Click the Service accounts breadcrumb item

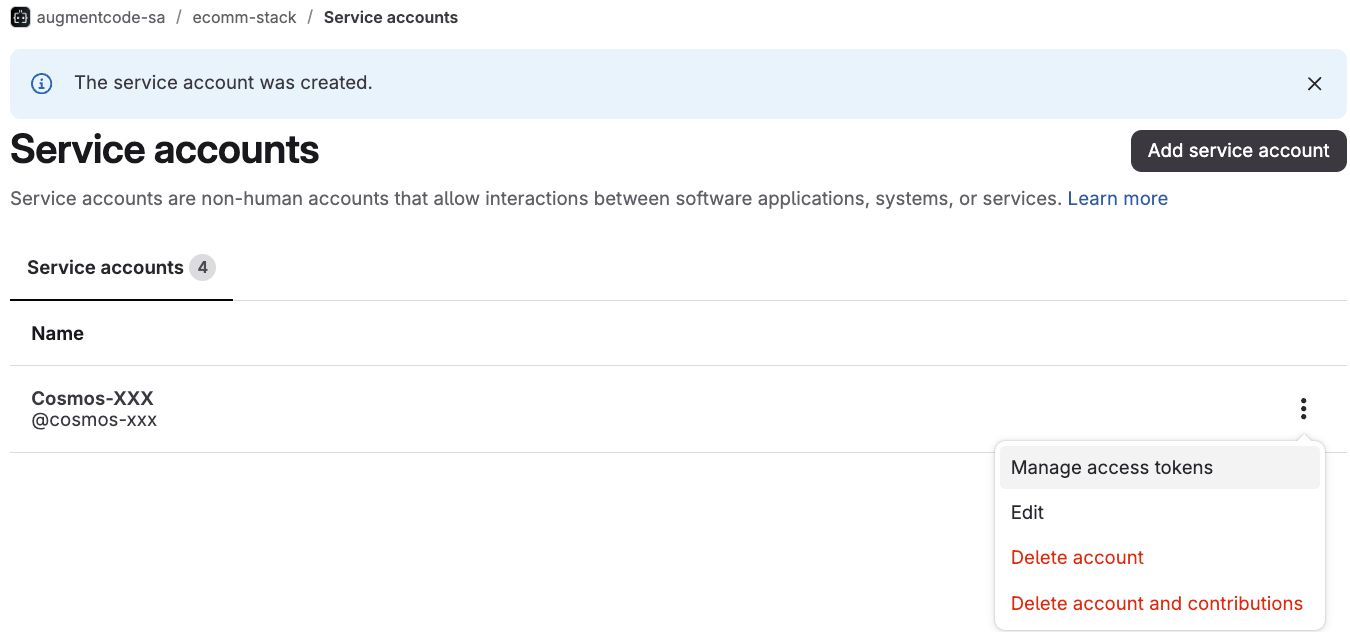pos(391,17)
